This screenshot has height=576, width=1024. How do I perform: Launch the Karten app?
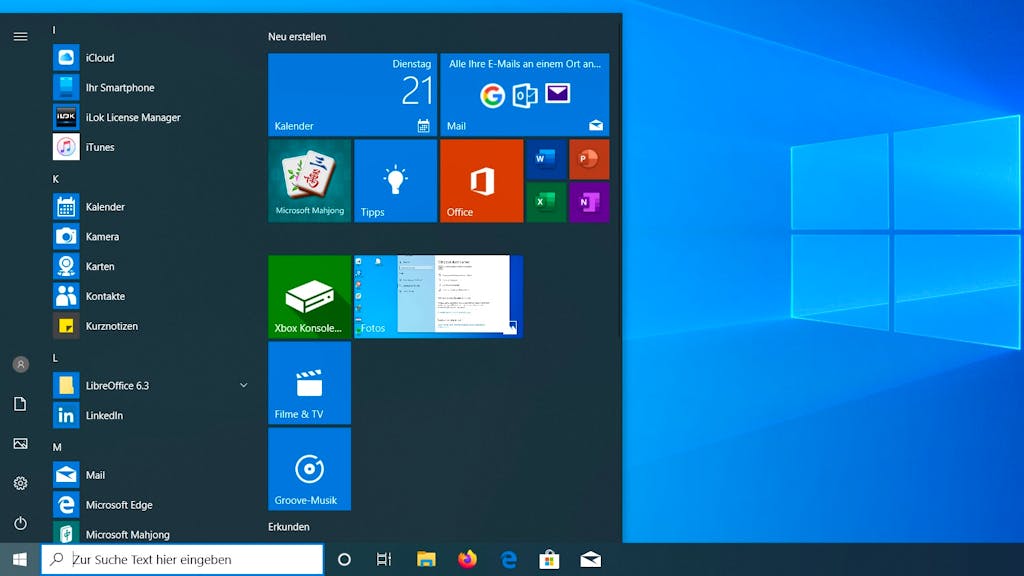pos(150,266)
